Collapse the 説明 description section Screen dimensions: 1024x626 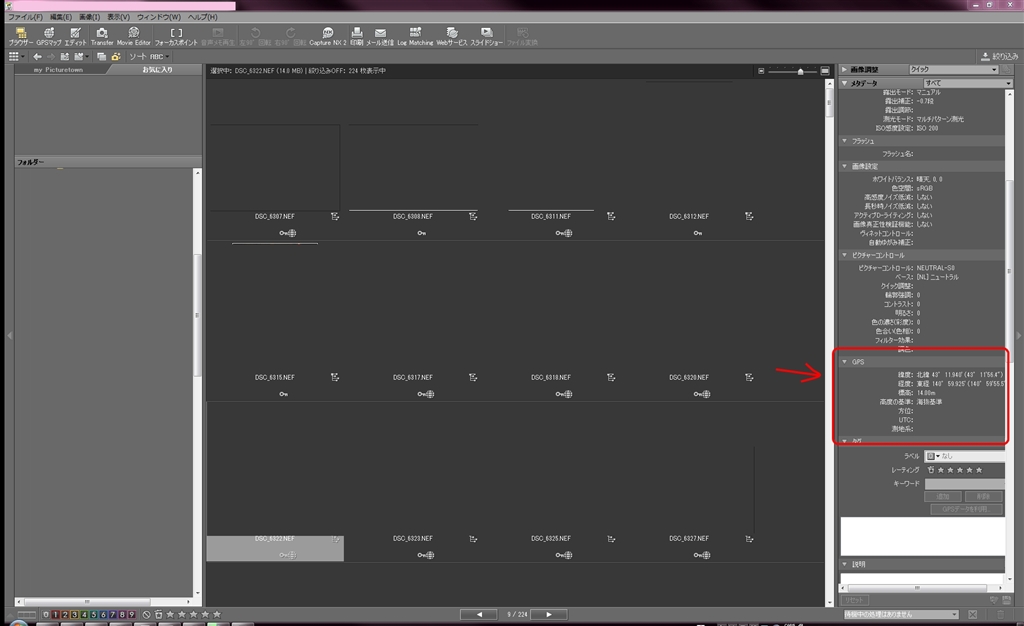(x=844, y=564)
